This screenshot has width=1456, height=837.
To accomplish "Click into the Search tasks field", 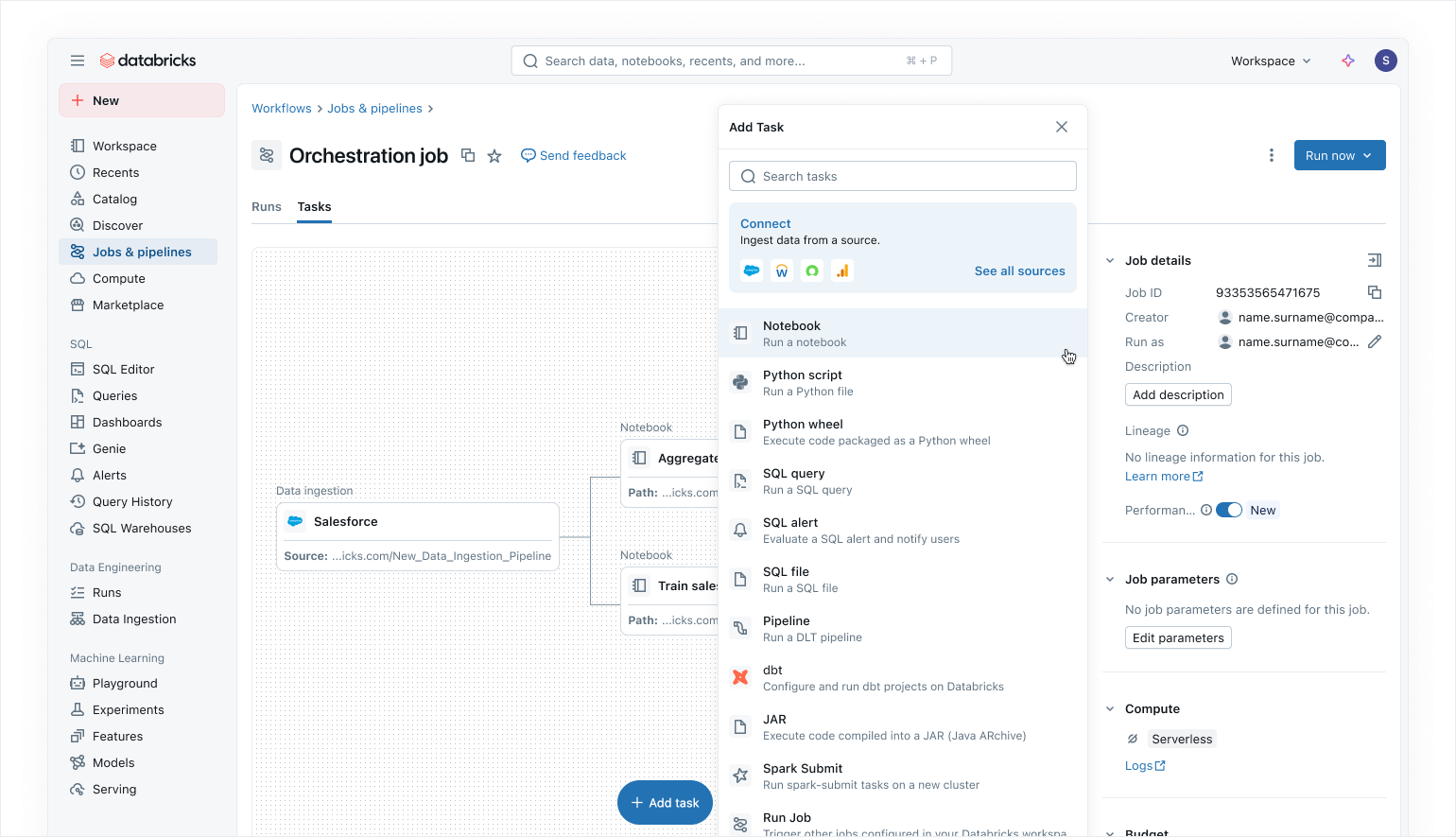I will point(903,176).
